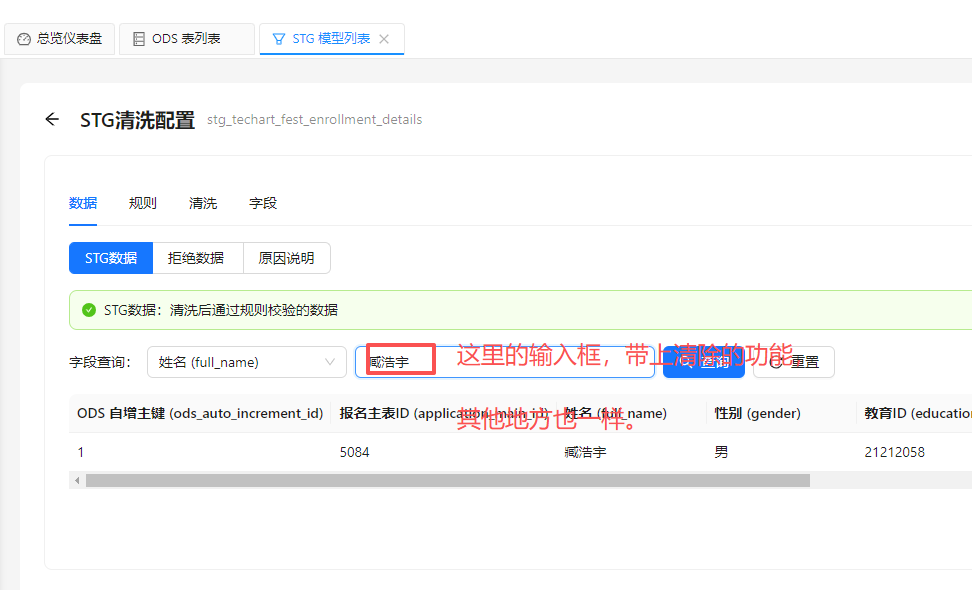Screen dimensions: 972x590
Task: Click the back arrow beside STG清洗配置
Action: pyautogui.click(x=52, y=120)
